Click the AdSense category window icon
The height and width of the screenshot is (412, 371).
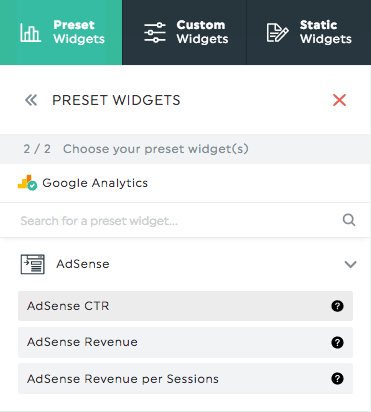(x=33, y=264)
